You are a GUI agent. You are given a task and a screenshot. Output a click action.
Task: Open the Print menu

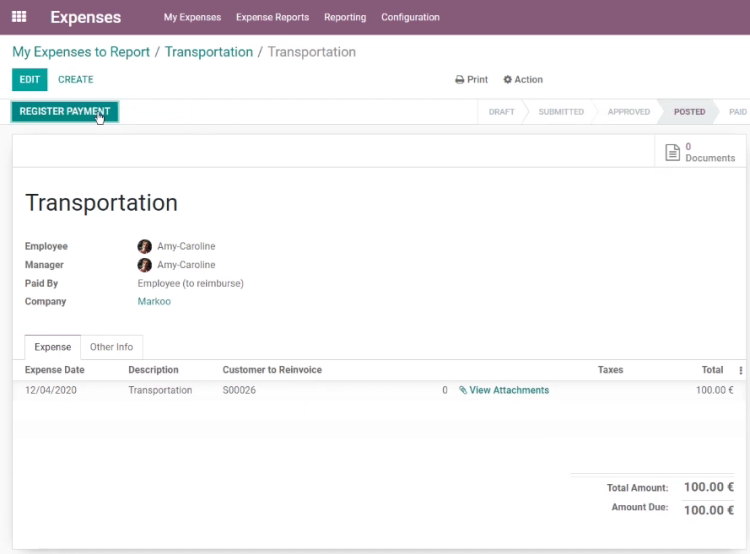[471, 79]
